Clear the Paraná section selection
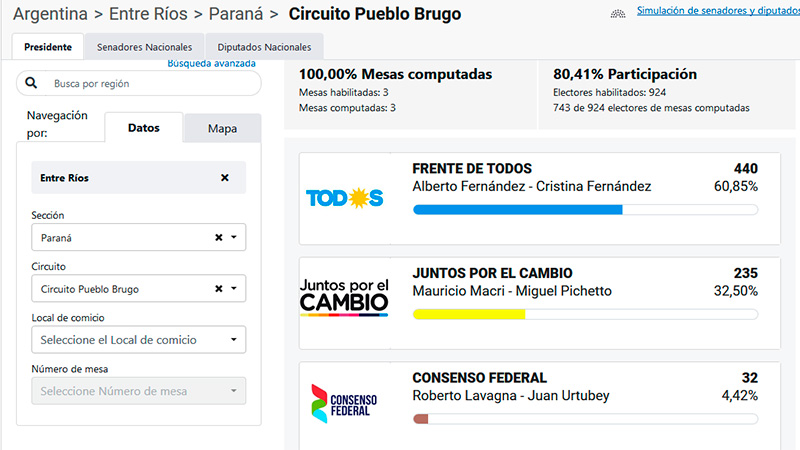 [218, 237]
